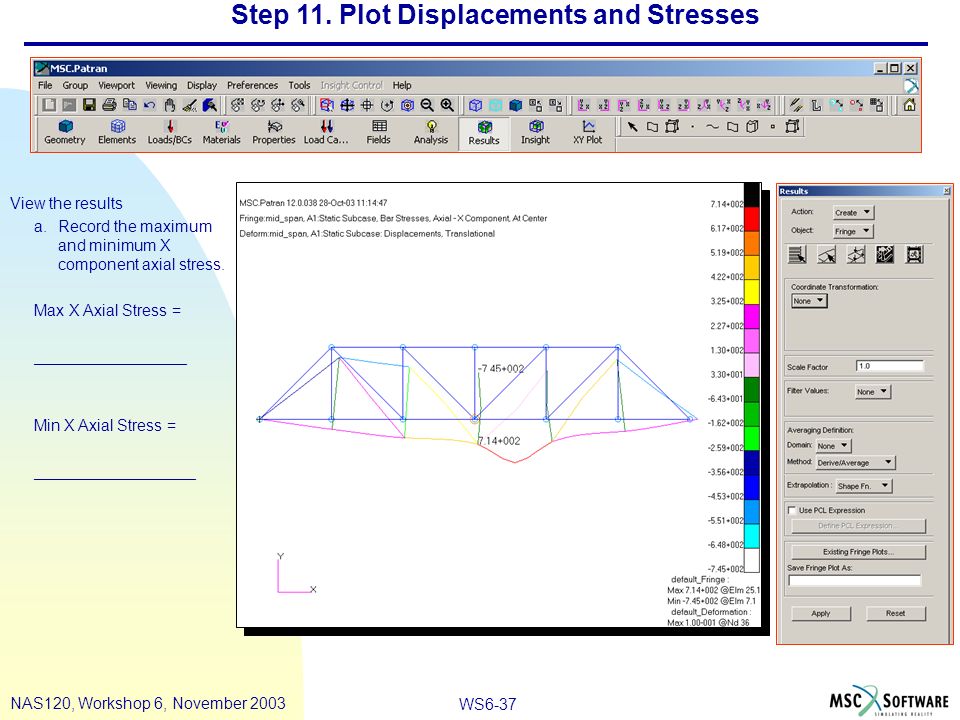
Task: Click the Scale Factor input field
Action: point(889,366)
